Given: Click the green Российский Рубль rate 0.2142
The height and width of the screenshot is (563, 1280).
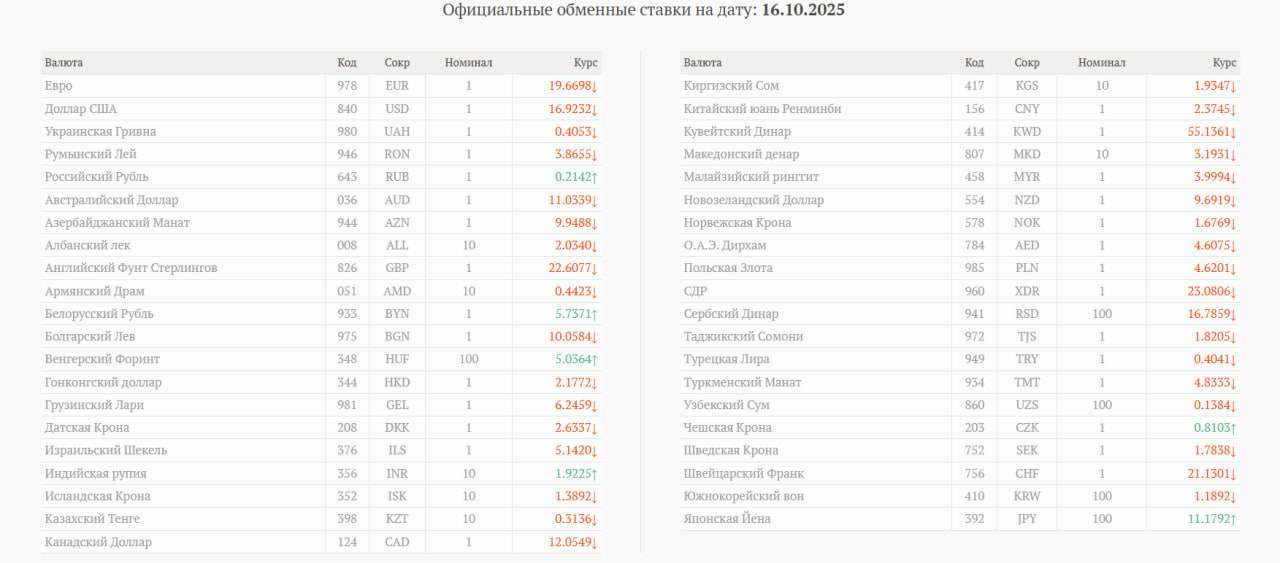Looking at the screenshot, I should [x=572, y=177].
